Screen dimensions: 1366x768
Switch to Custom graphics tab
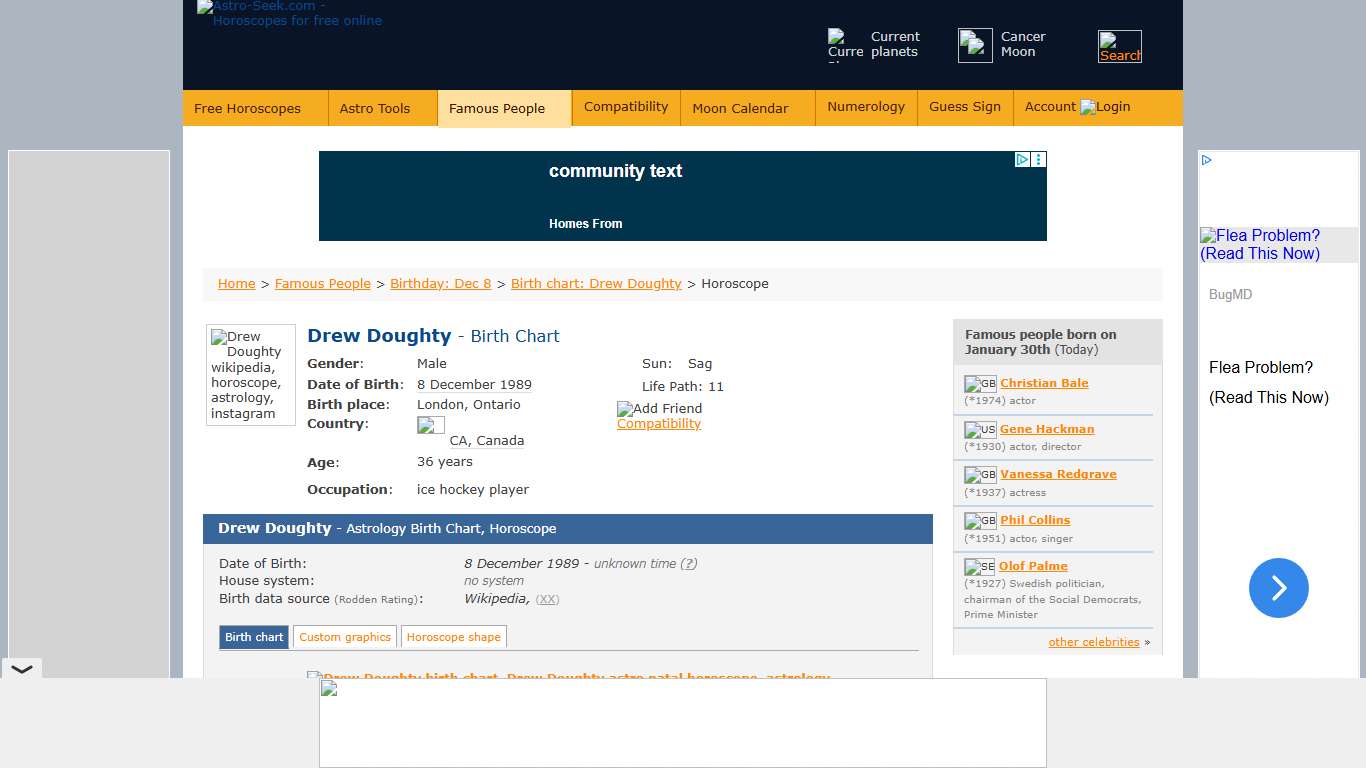click(345, 637)
